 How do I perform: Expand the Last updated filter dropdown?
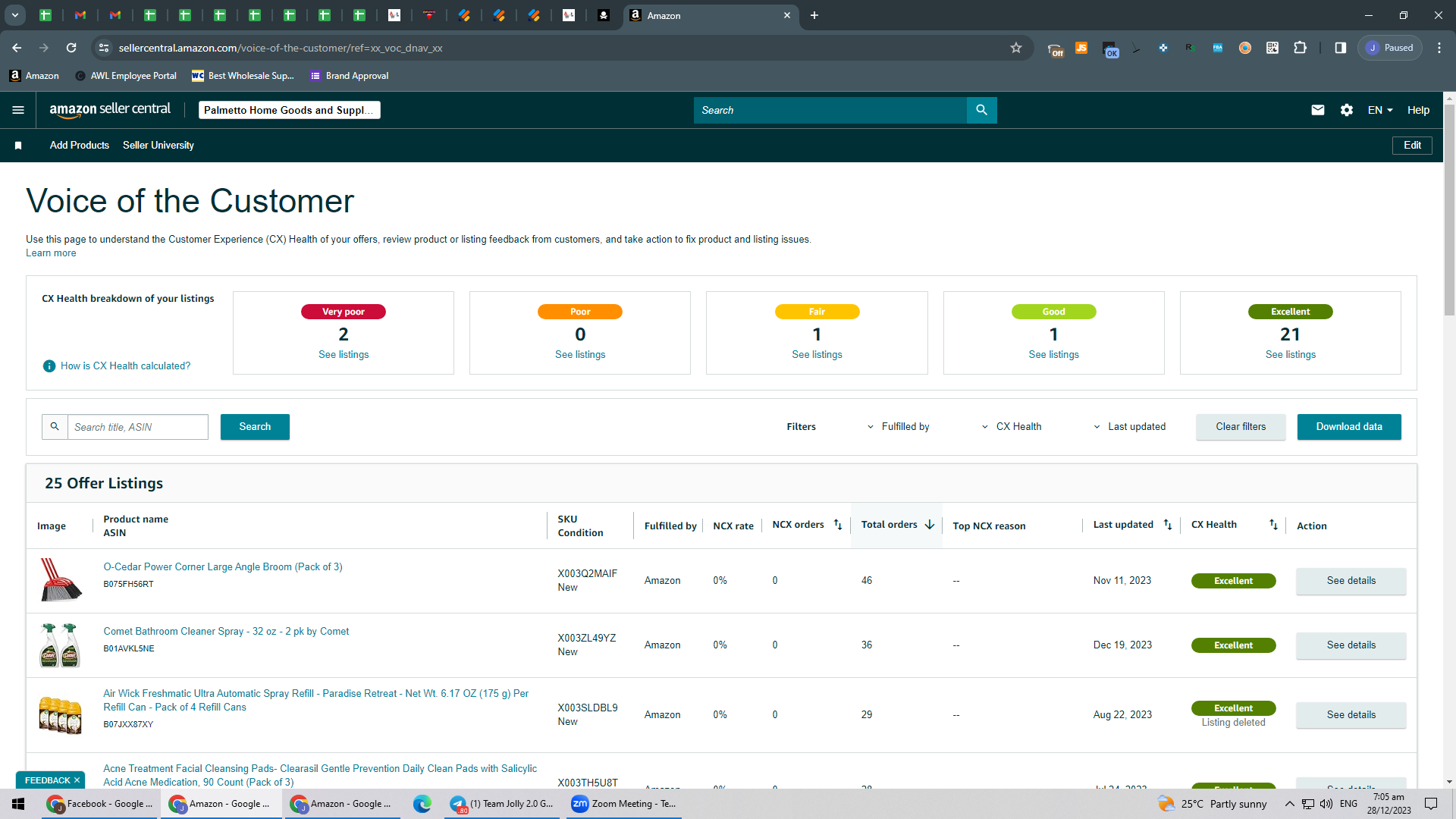pos(1130,427)
